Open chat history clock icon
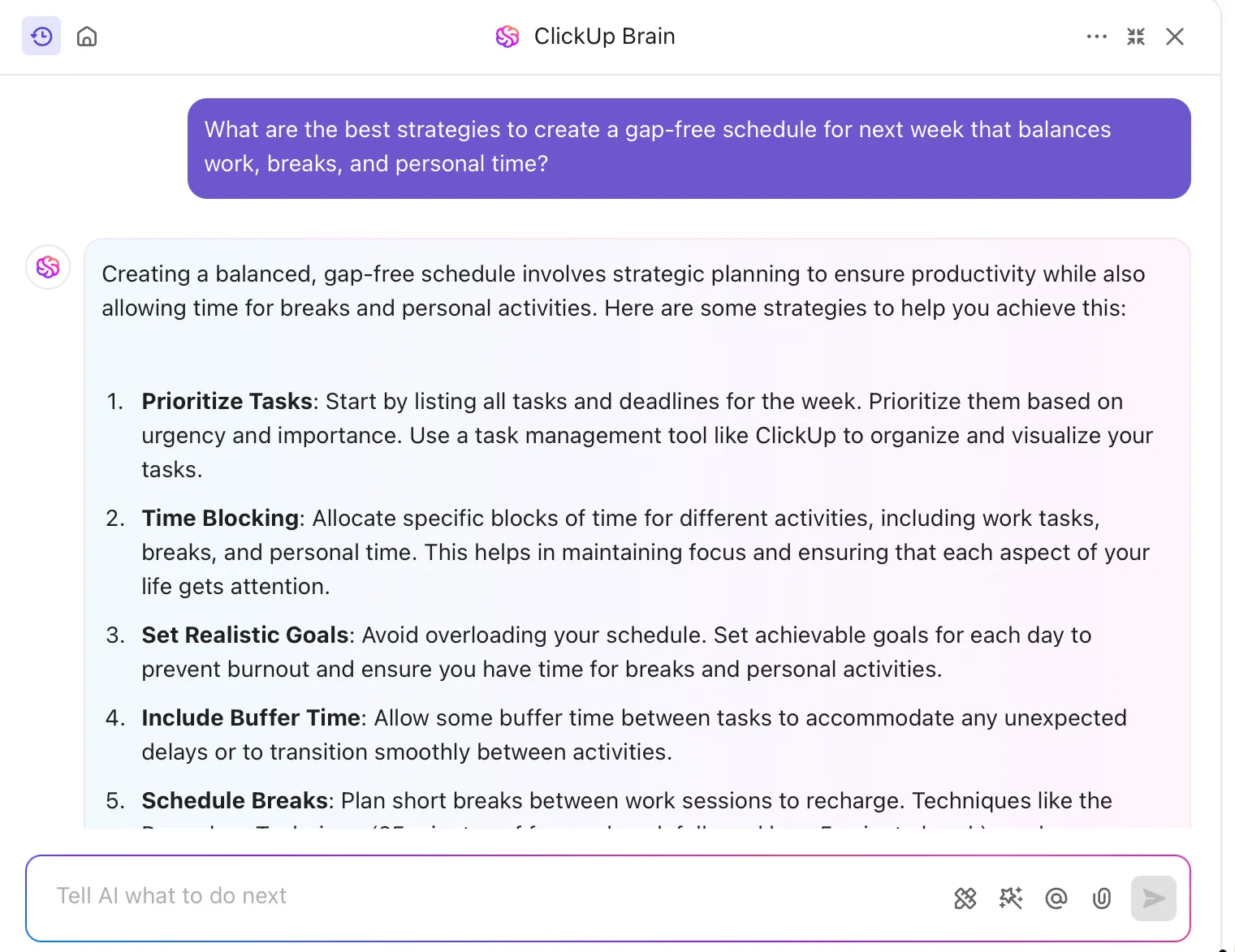The height and width of the screenshot is (952, 1235). tap(41, 37)
